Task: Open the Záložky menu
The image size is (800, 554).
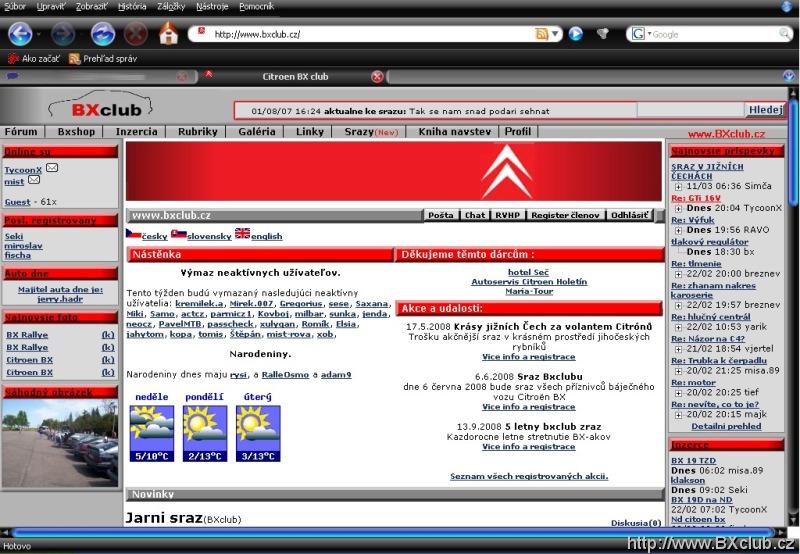Action: pyautogui.click(x=171, y=7)
